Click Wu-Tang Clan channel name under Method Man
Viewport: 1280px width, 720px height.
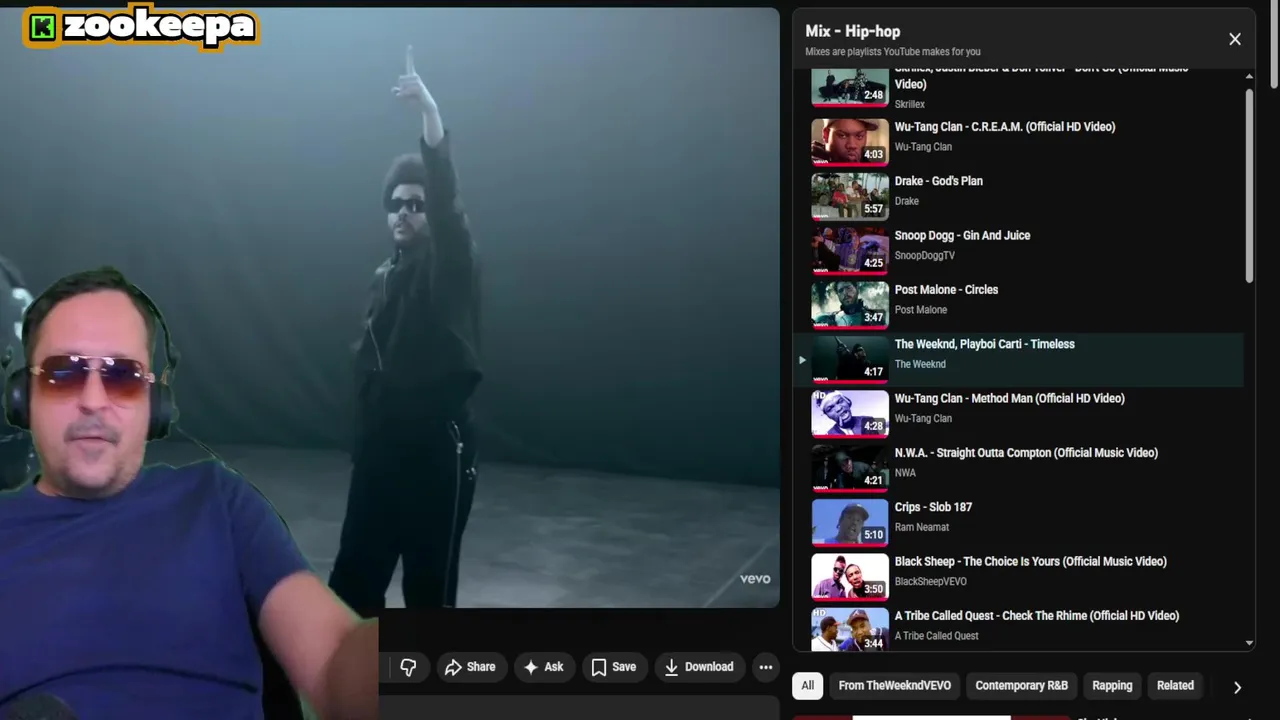[923, 418]
